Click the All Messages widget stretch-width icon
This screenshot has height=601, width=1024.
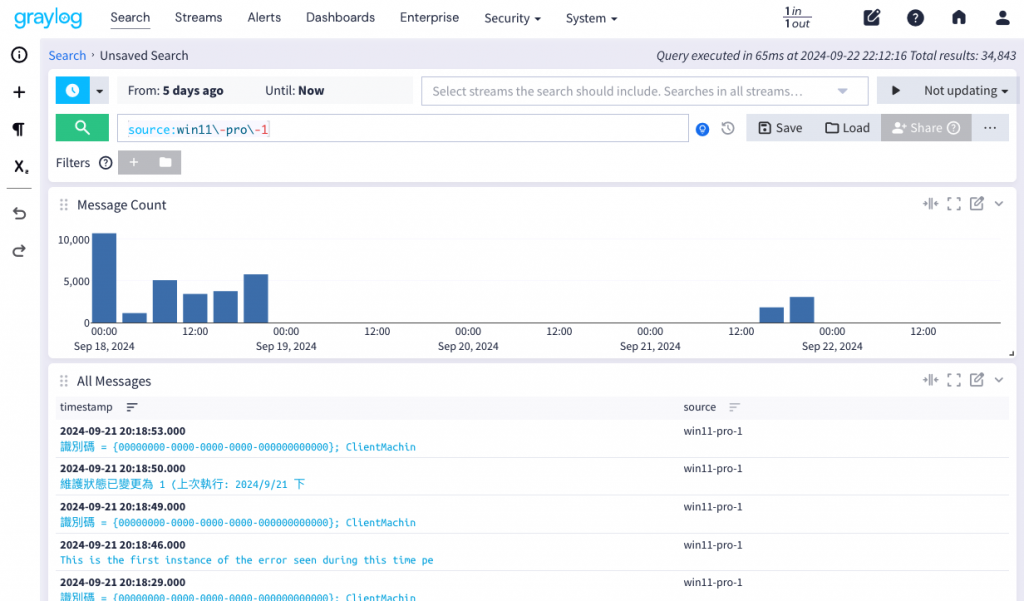(930, 380)
